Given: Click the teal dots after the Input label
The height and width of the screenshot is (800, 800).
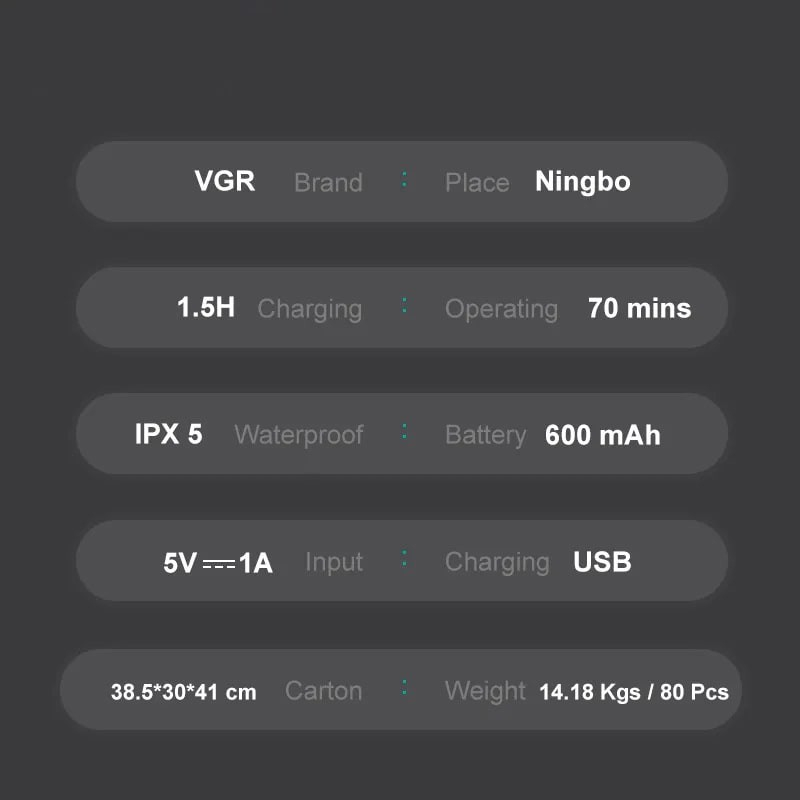Looking at the screenshot, I should click(x=404, y=559).
